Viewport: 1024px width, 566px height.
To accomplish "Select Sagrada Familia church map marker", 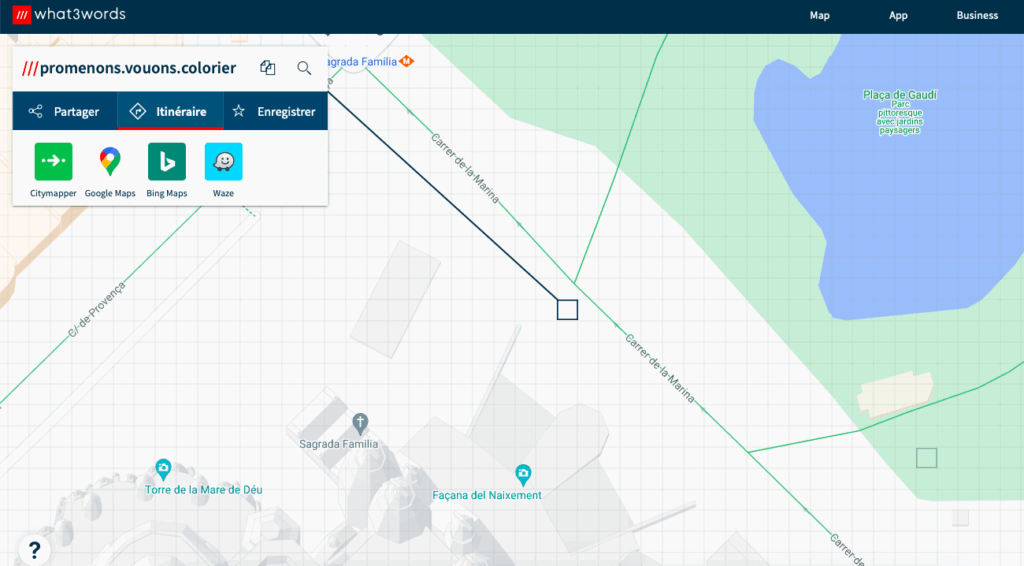I will pos(360,422).
